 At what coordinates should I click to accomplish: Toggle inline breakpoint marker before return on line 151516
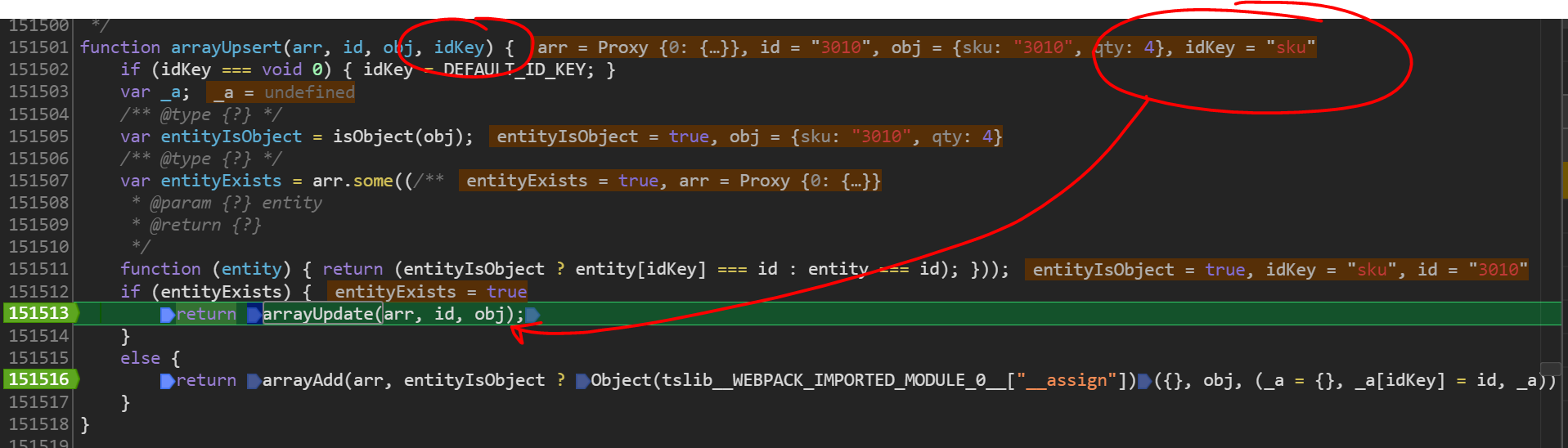point(168,381)
